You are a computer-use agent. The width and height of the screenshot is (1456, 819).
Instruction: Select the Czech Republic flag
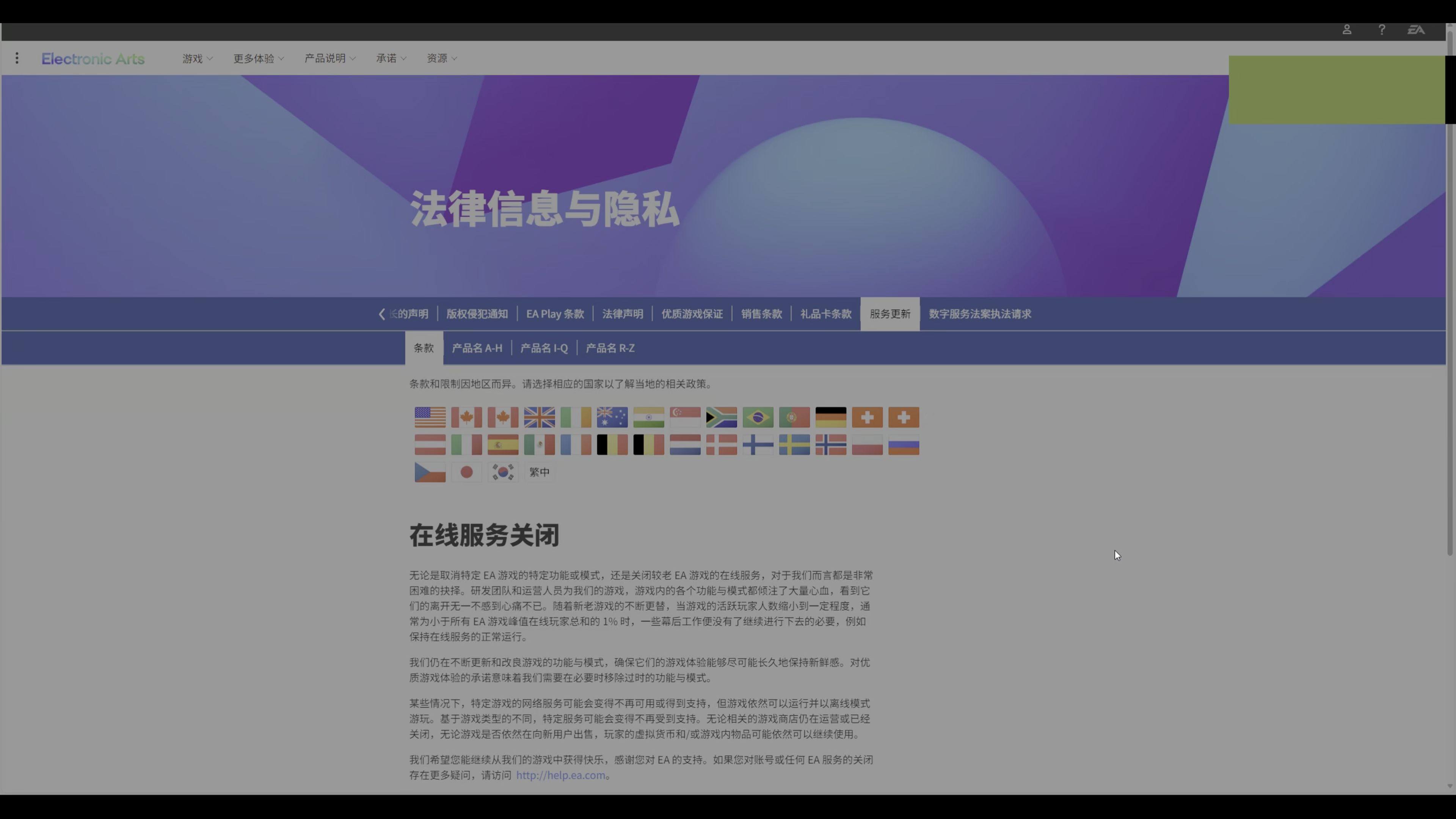coord(430,472)
